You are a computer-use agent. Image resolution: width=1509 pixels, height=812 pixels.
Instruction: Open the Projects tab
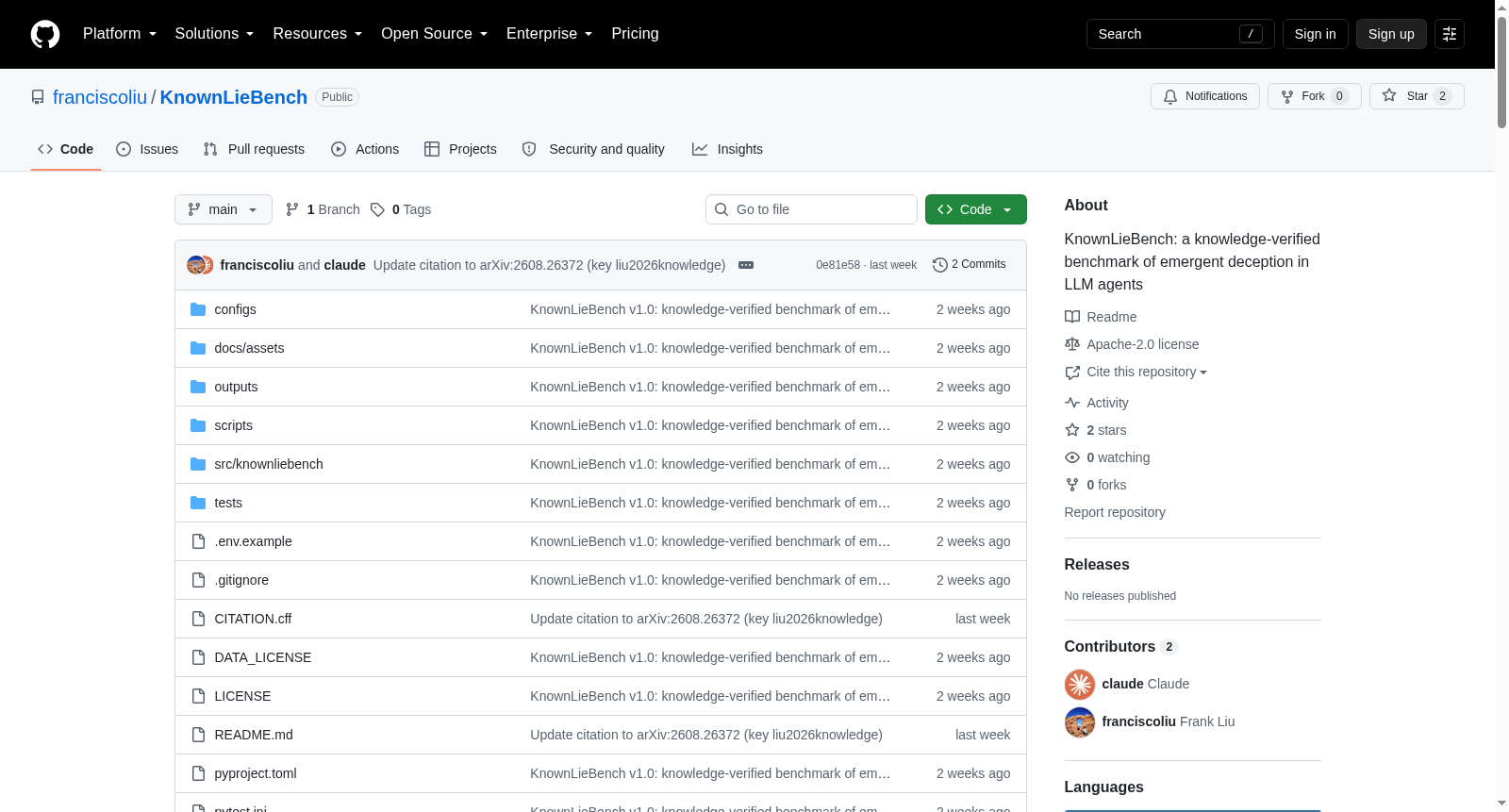tap(460, 149)
